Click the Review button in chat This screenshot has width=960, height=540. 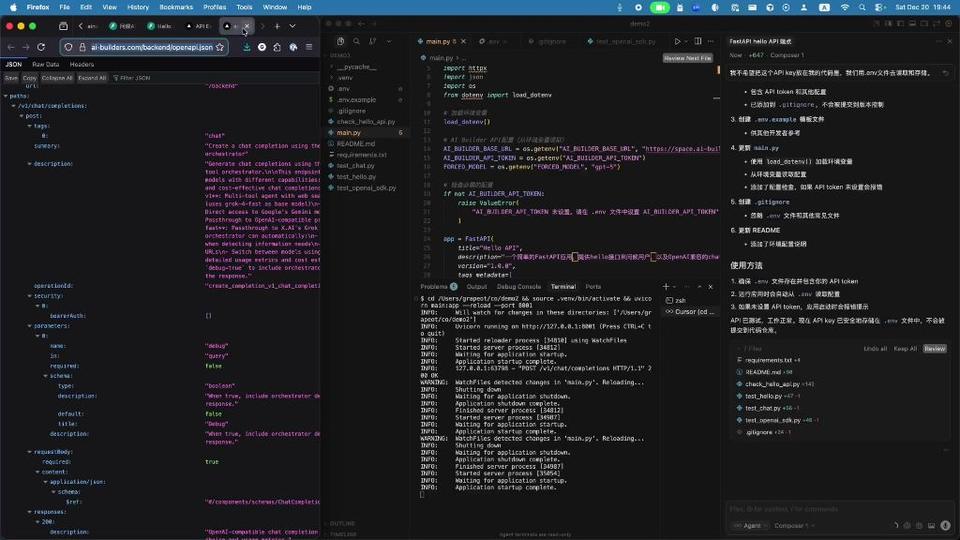(934, 348)
